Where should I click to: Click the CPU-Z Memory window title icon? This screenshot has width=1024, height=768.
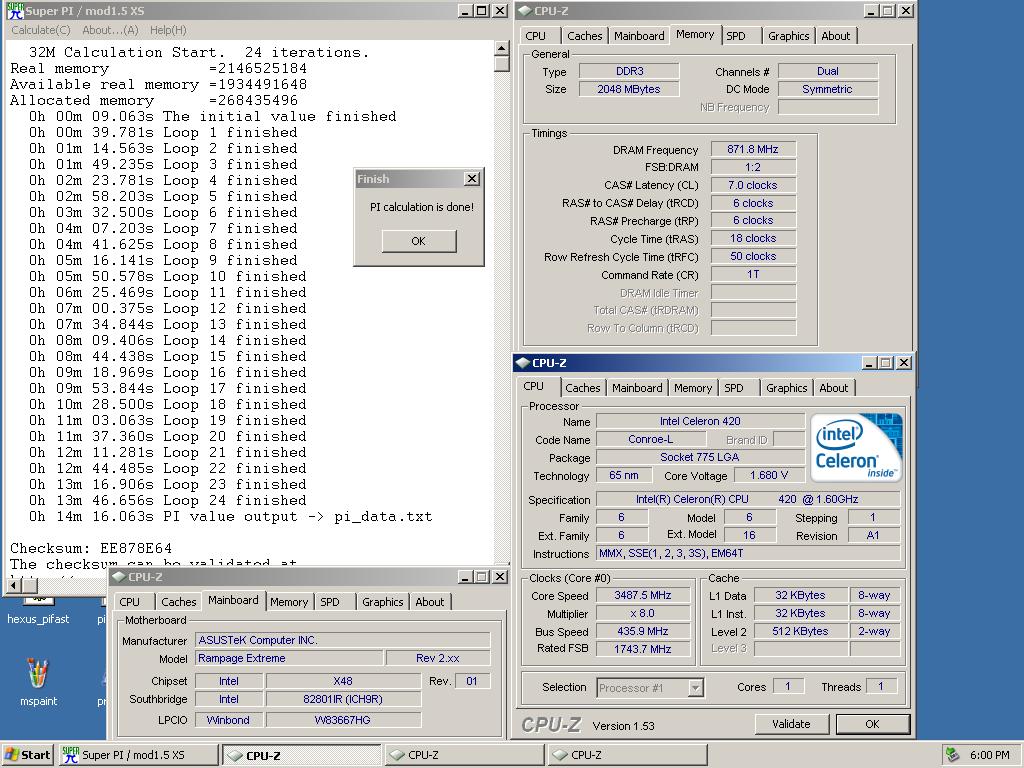524,10
